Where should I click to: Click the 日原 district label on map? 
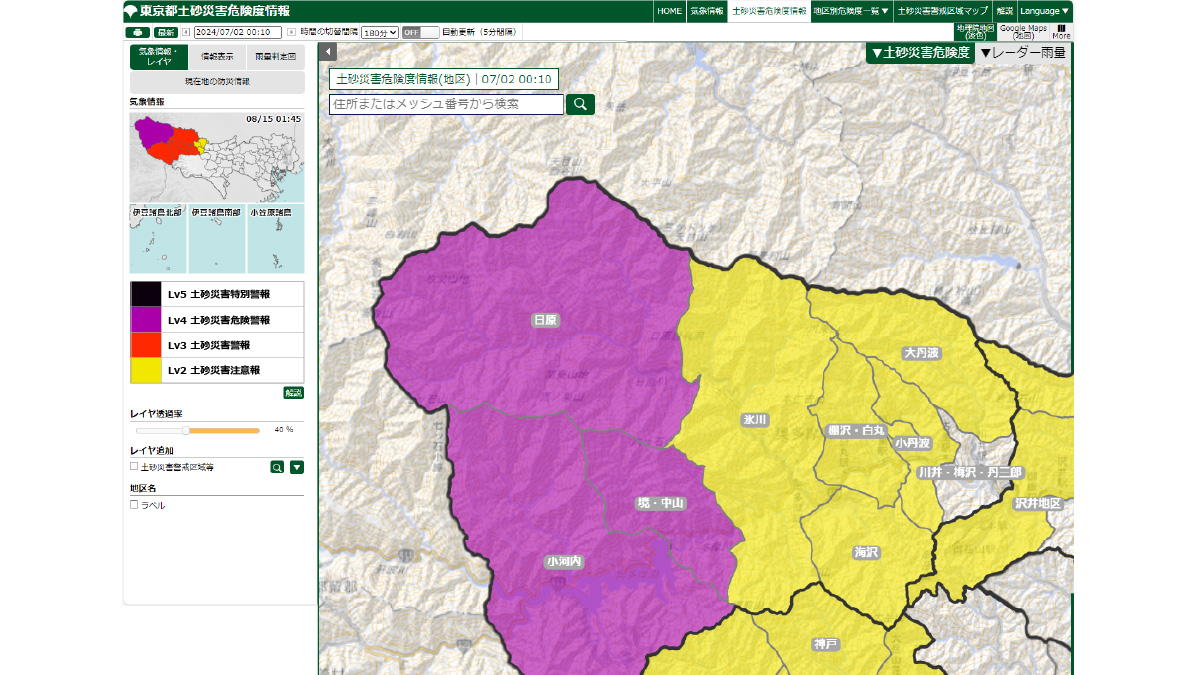coord(545,321)
